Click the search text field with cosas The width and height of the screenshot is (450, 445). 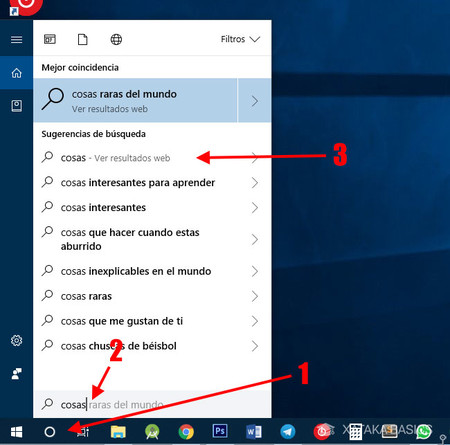[152, 404]
